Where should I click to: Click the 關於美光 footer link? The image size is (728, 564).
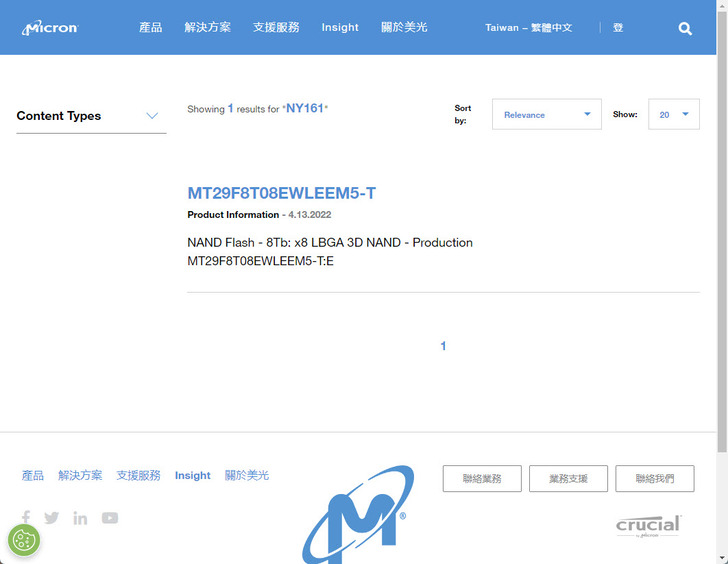pos(247,476)
